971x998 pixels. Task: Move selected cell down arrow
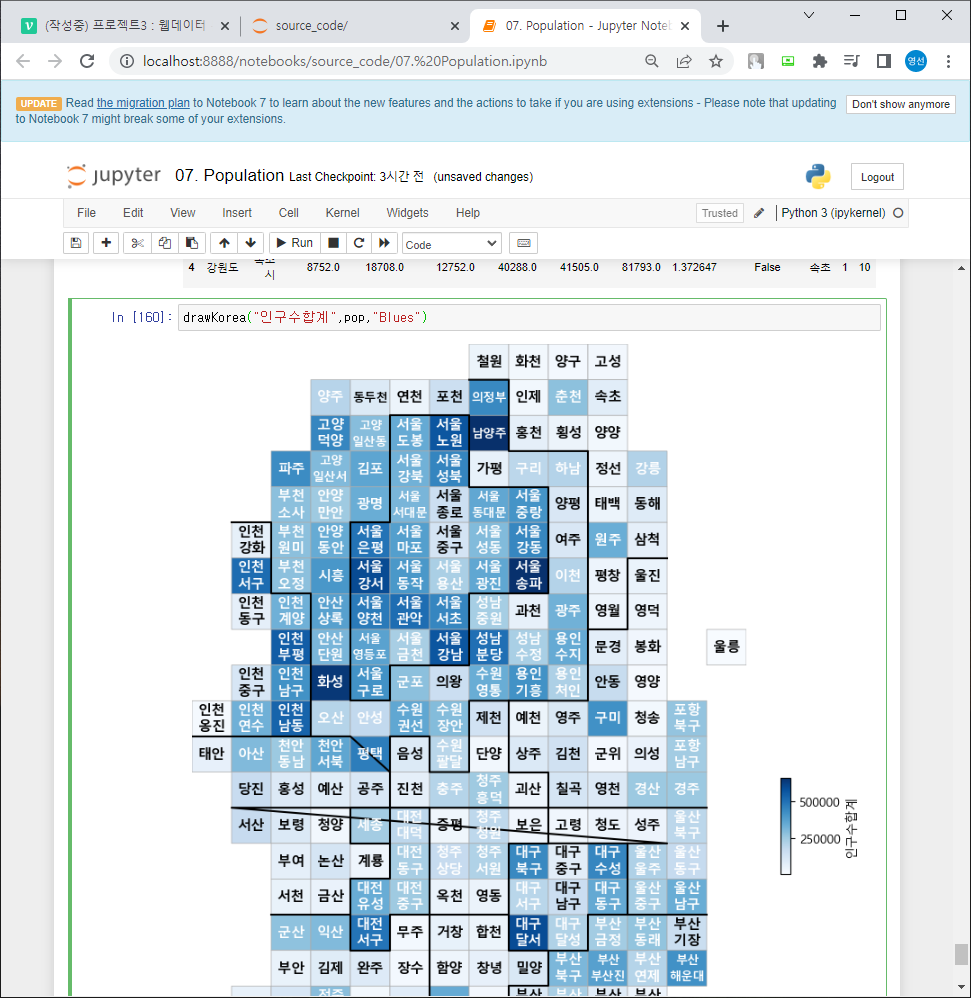(x=251, y=243)
